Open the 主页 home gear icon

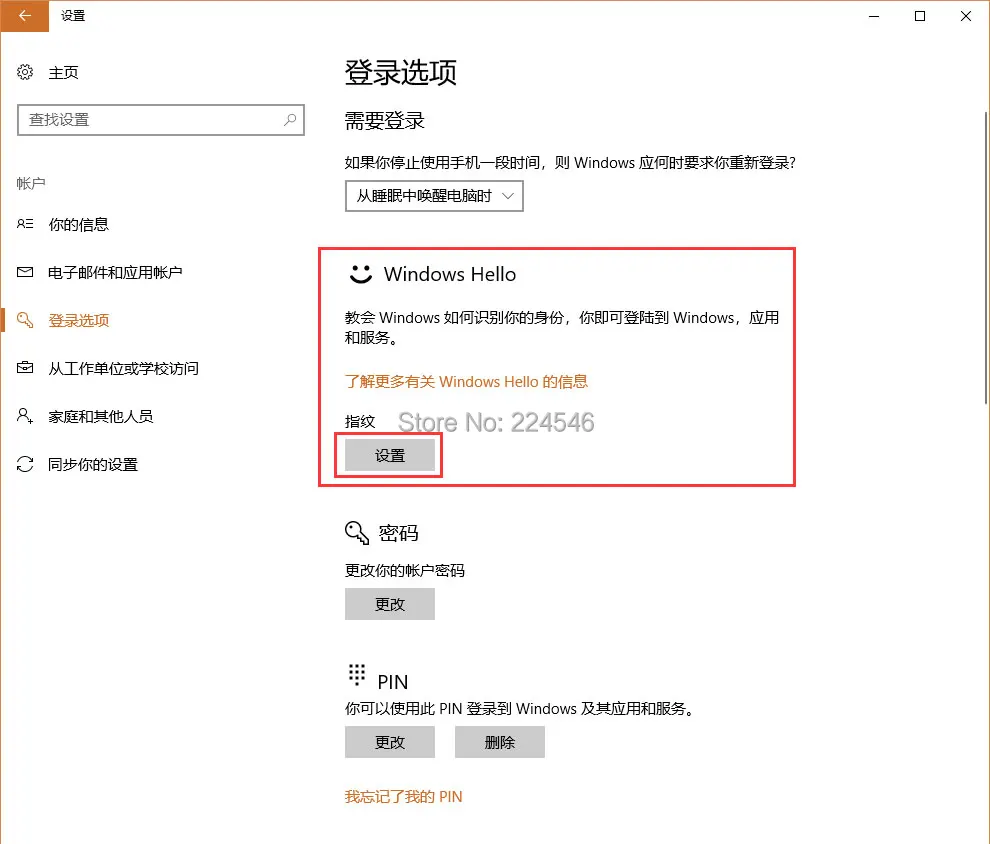(25, 72)
